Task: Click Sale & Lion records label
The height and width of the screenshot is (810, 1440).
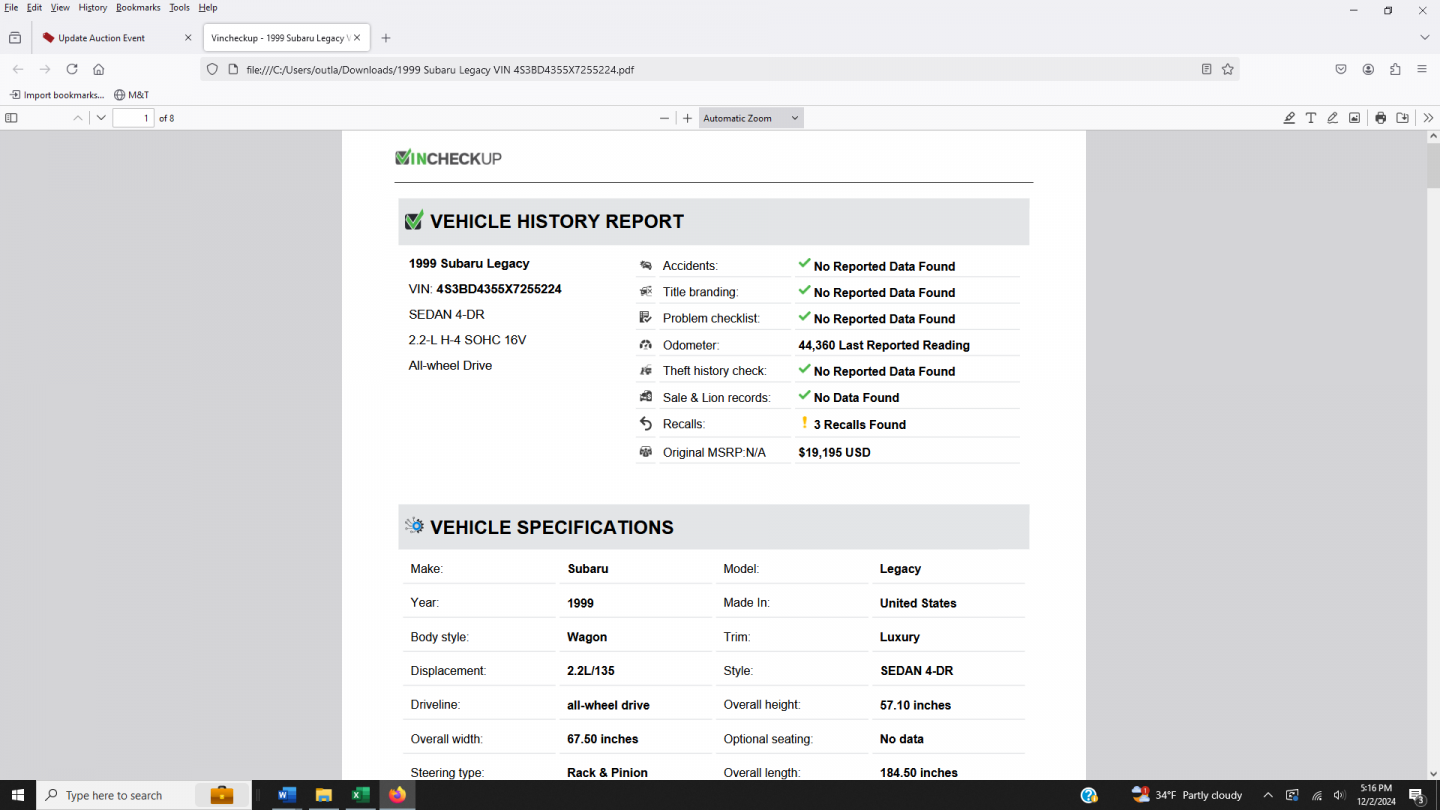Action: pos(716,397)
